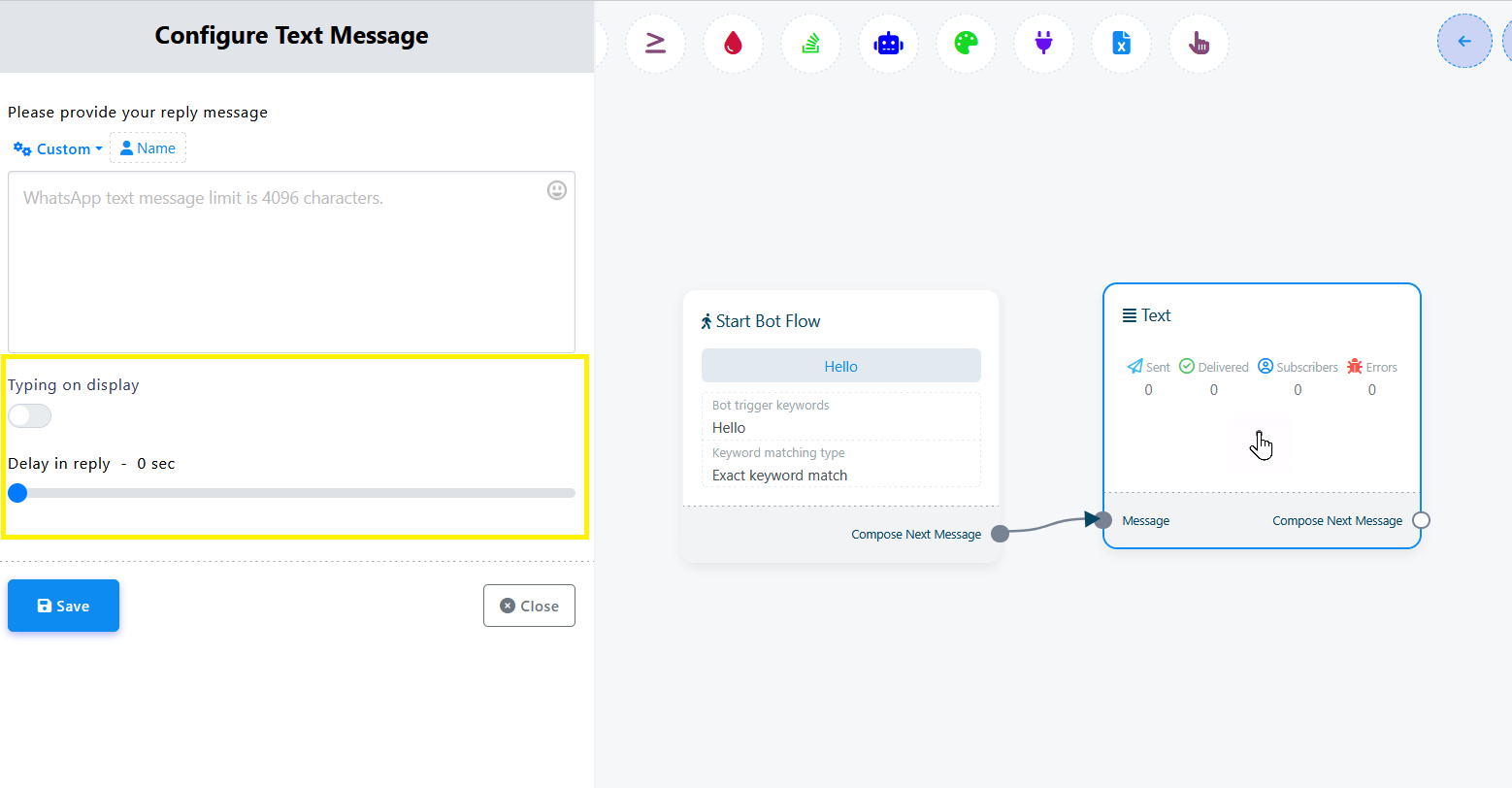Click the Text node's Compose Next Message output port

[x=1421, y=520]
